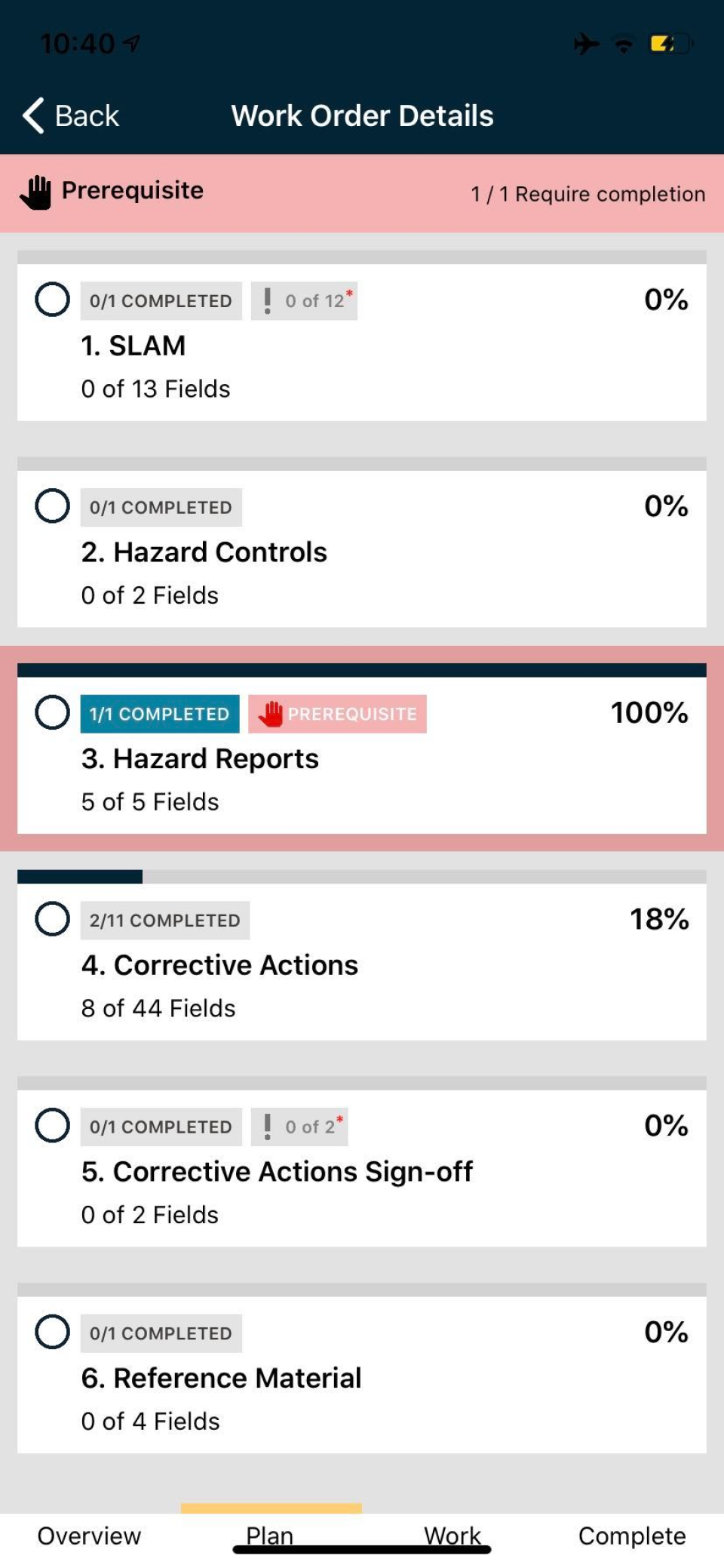The width and height of the screenshot is (724, 1568).
Task: Tap the black hand Prerequisite icon
Action: tap(35, 192)
